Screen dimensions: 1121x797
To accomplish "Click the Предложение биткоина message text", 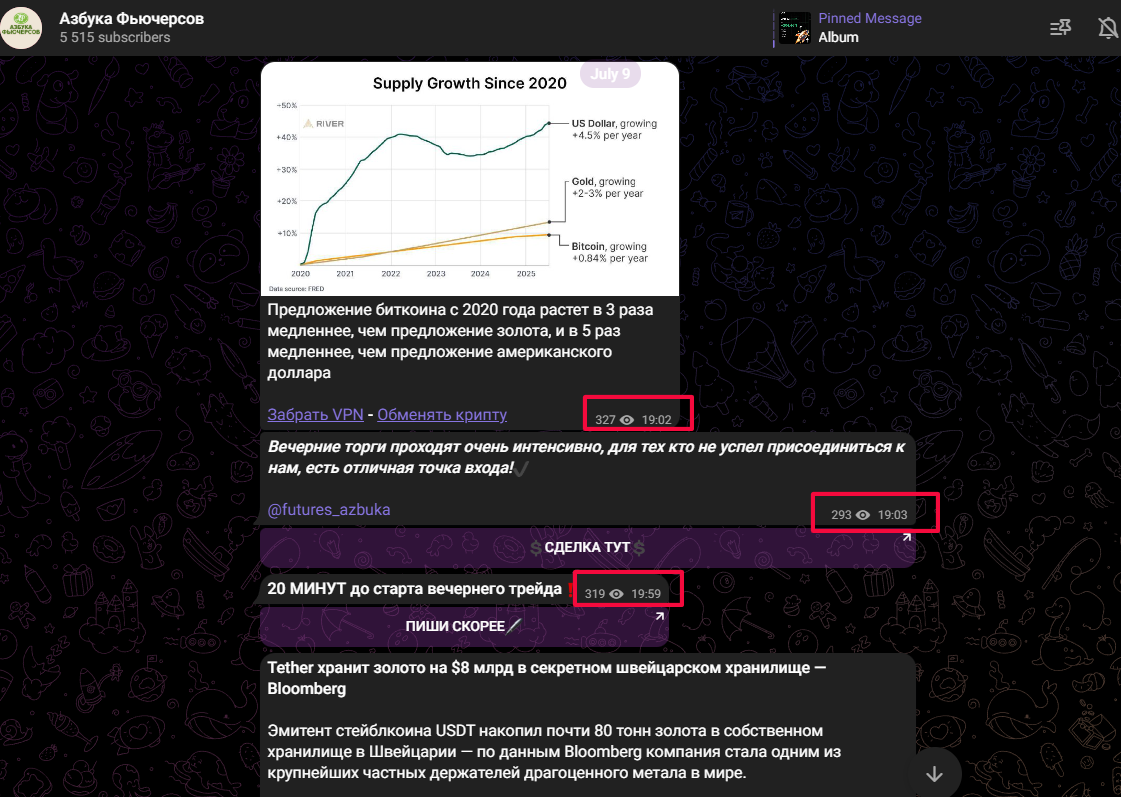I will pyautogui.click(x=460, y=341).
